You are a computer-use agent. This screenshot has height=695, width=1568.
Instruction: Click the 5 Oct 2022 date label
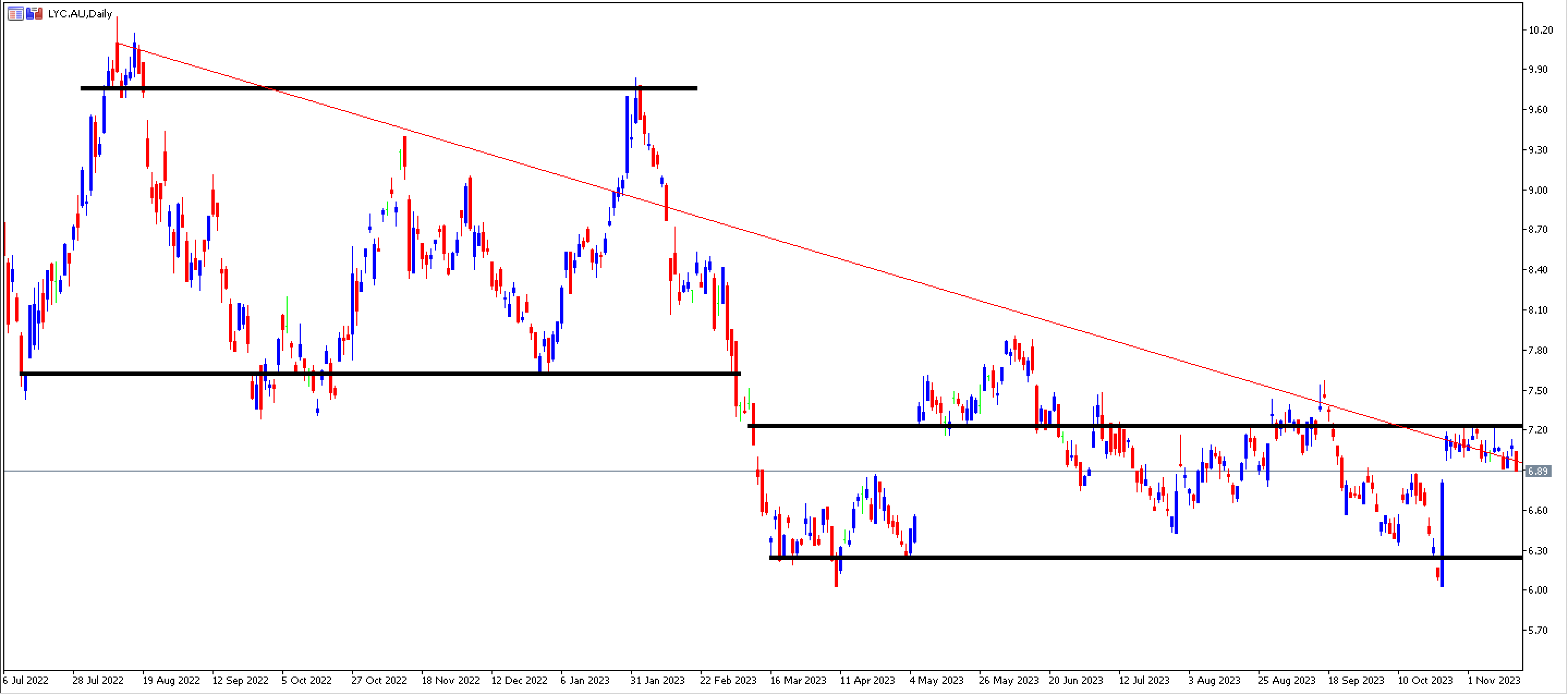coord(307,680)
